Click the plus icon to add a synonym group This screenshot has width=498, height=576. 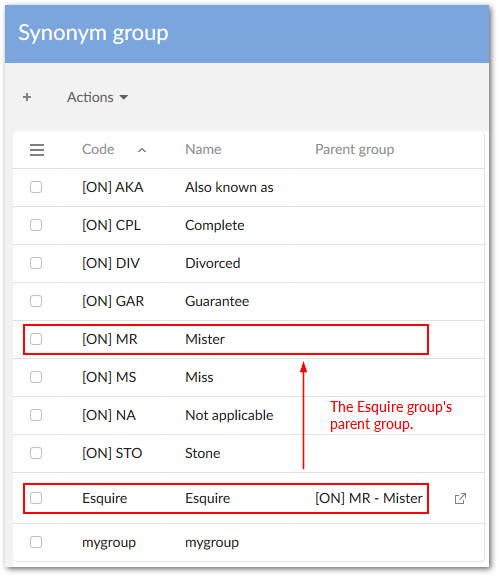coord(27,97)
